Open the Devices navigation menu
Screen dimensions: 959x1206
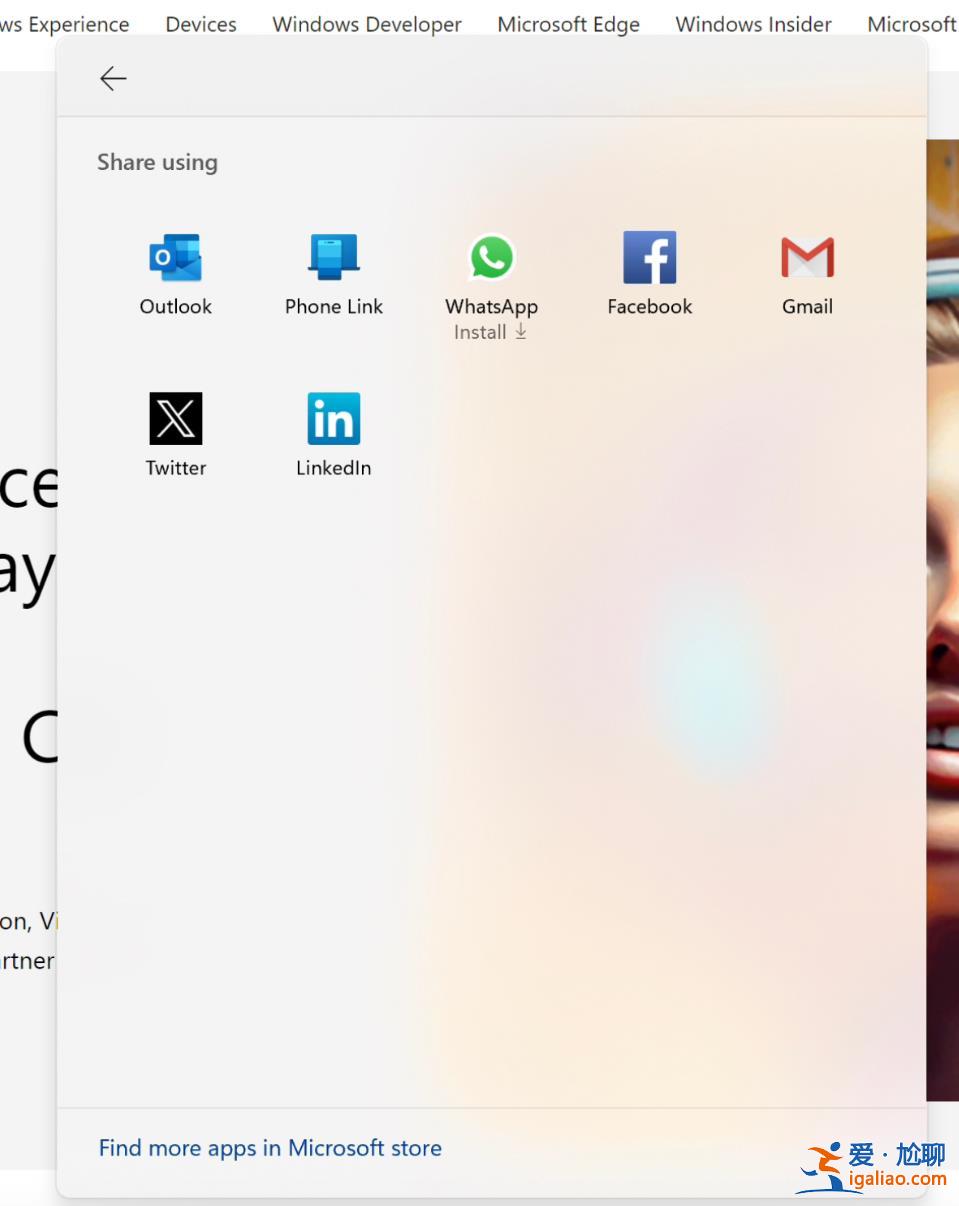(x=200, y=24)
